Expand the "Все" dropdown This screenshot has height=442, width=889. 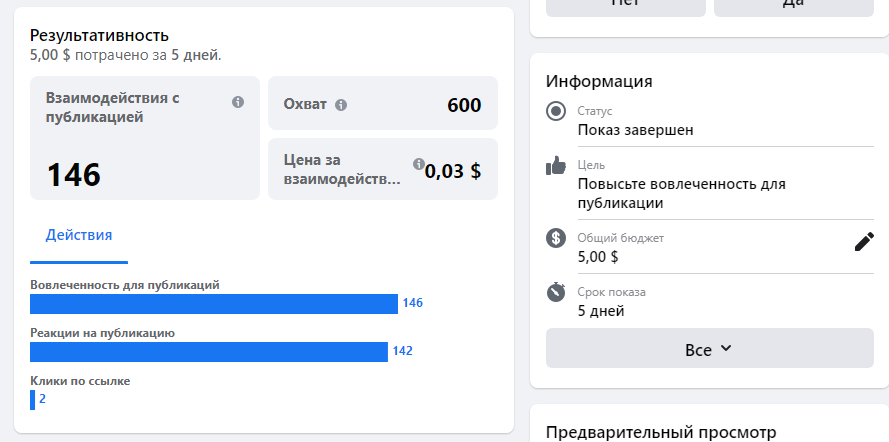[709, 349]
